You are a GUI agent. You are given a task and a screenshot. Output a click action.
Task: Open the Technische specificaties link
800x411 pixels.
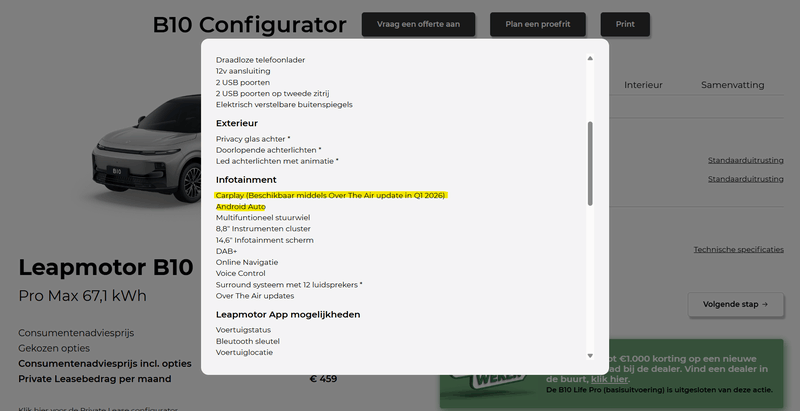(x=738, y=249)
